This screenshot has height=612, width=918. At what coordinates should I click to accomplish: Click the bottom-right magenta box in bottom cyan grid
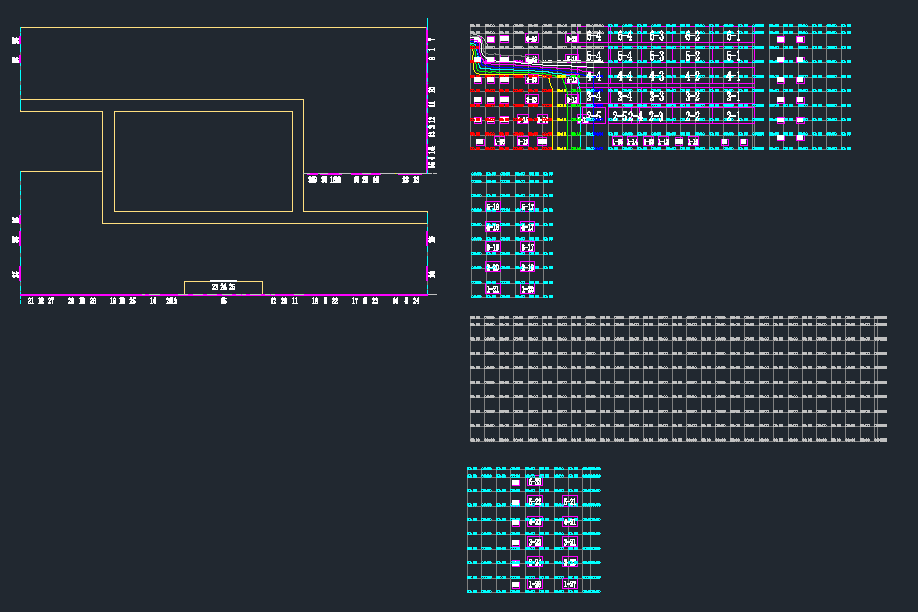569,584
